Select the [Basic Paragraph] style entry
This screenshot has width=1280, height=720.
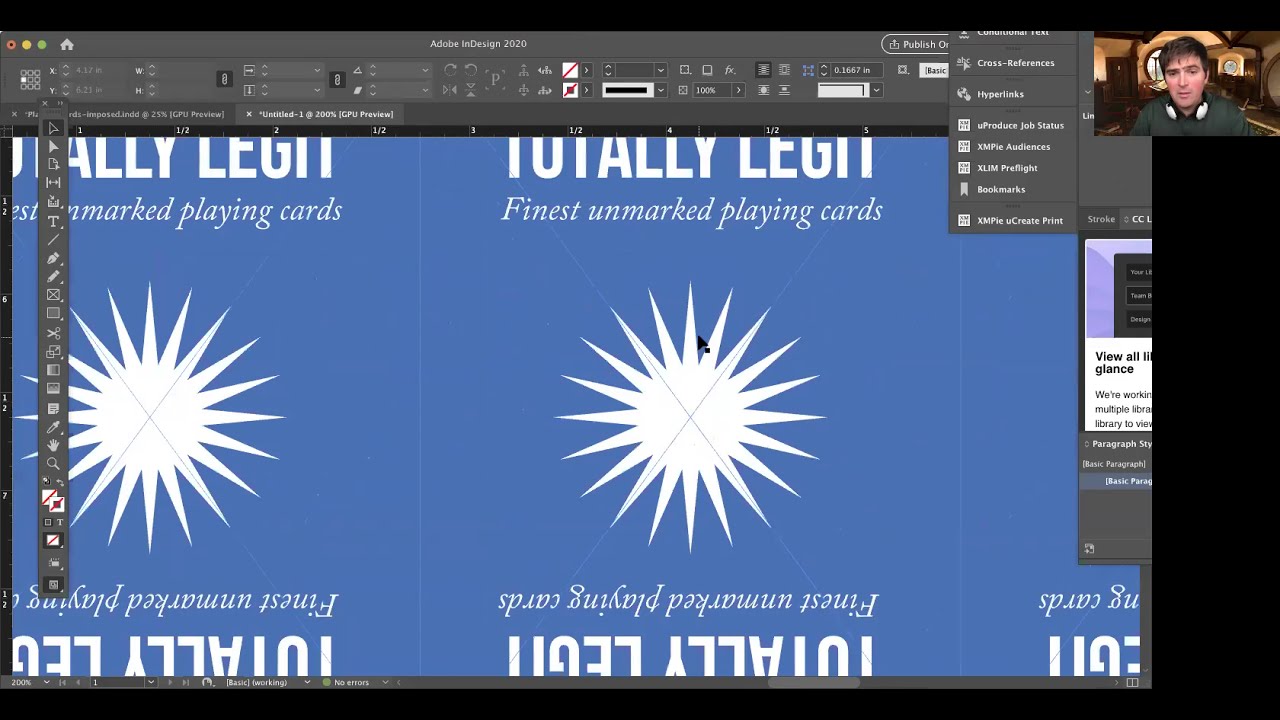pos(1116,481)
